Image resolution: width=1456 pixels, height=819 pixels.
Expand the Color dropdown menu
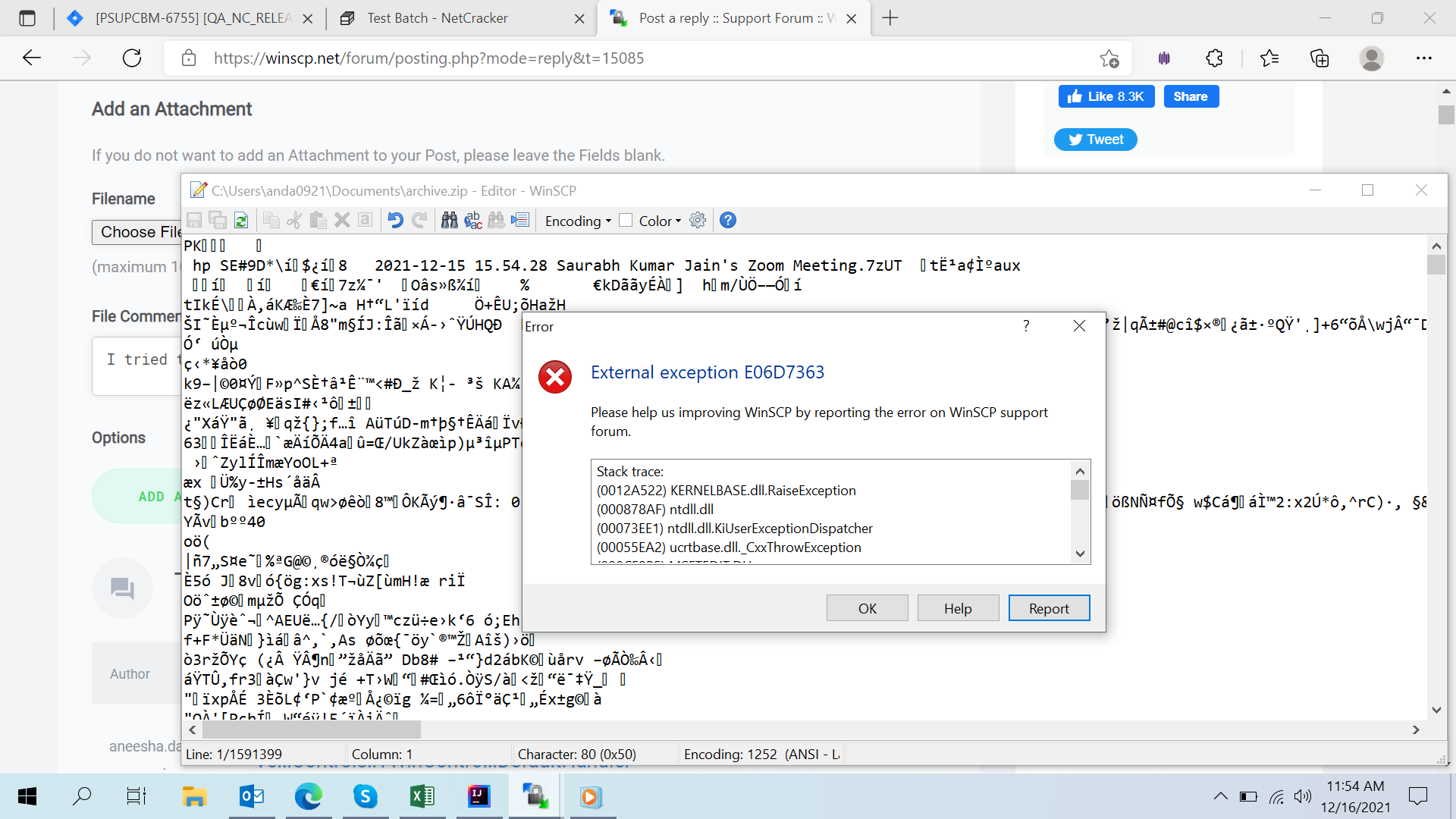point(677,221)
